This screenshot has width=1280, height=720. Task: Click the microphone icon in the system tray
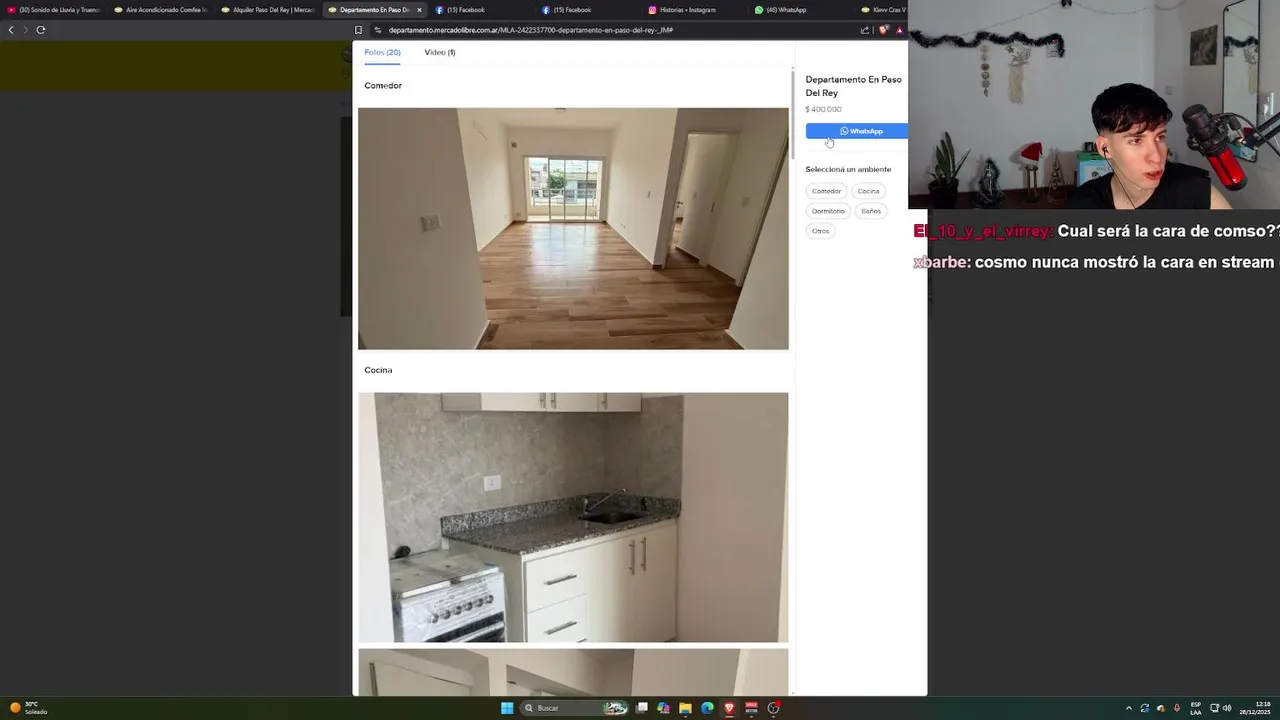[x=1176, y=708]
